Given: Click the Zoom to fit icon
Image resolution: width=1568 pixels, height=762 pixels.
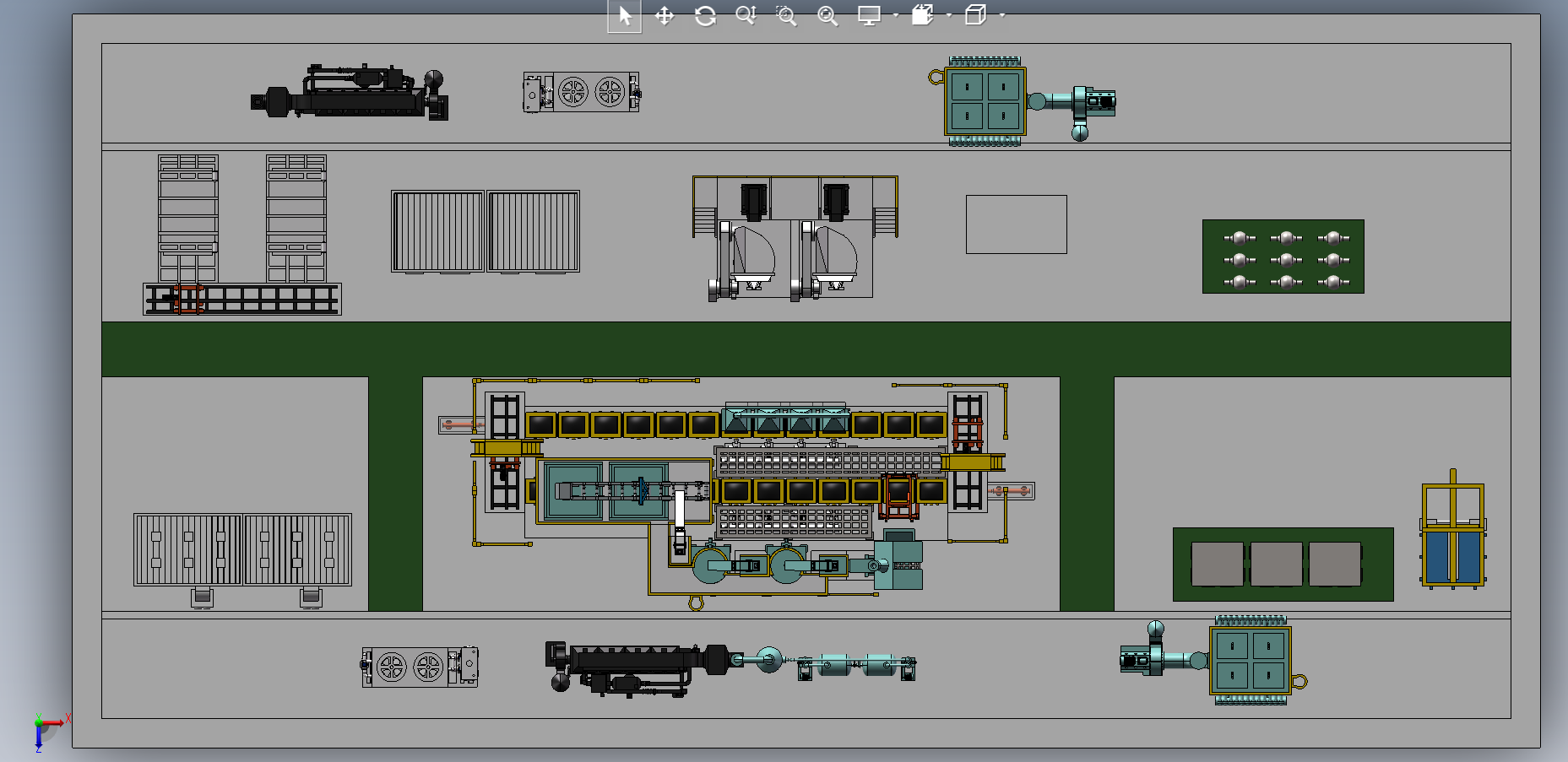Looking at the screenshot, I should tap(827, 16).
